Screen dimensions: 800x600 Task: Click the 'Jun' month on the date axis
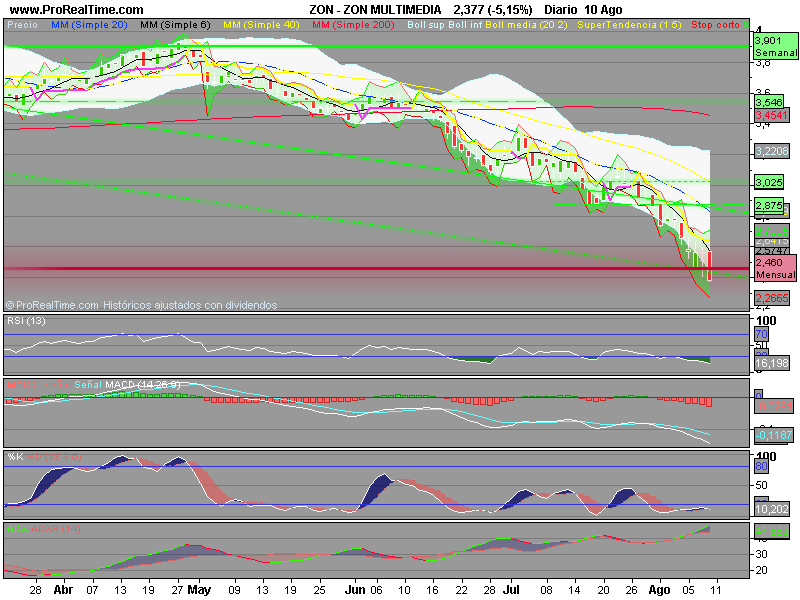click(355, 590)
